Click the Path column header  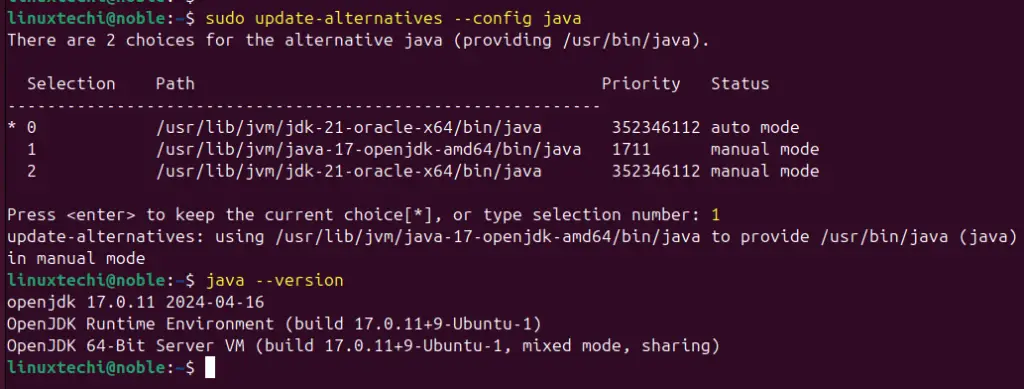[x=175, y=84]
